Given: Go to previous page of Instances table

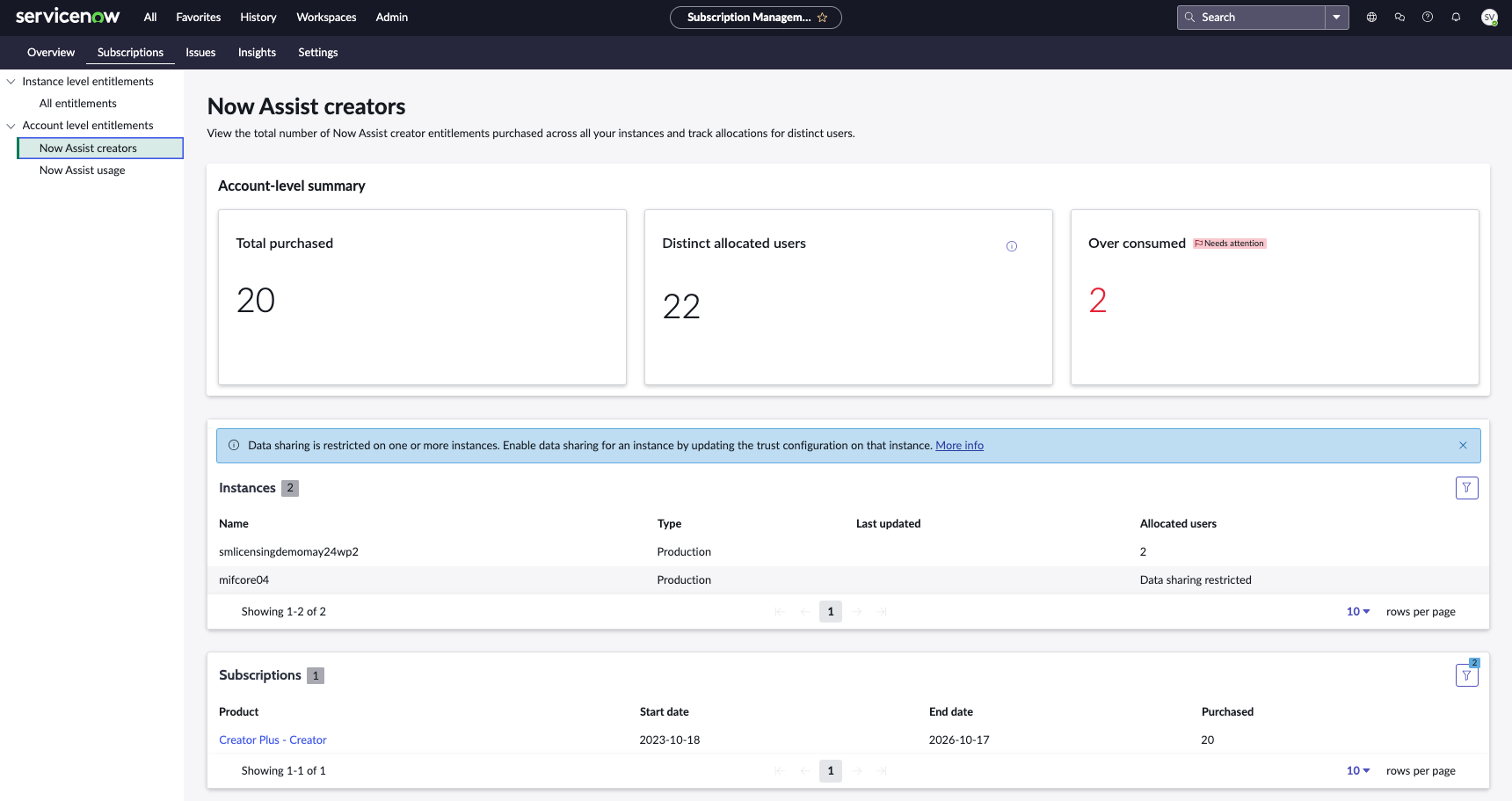Looking at the screenshot, I should point(805,612).
